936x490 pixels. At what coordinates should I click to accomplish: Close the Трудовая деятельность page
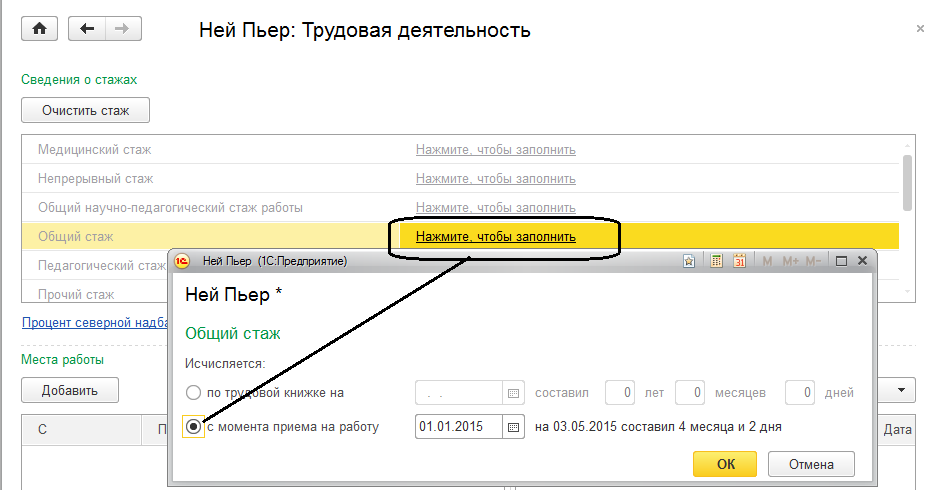tap(920, 28)
